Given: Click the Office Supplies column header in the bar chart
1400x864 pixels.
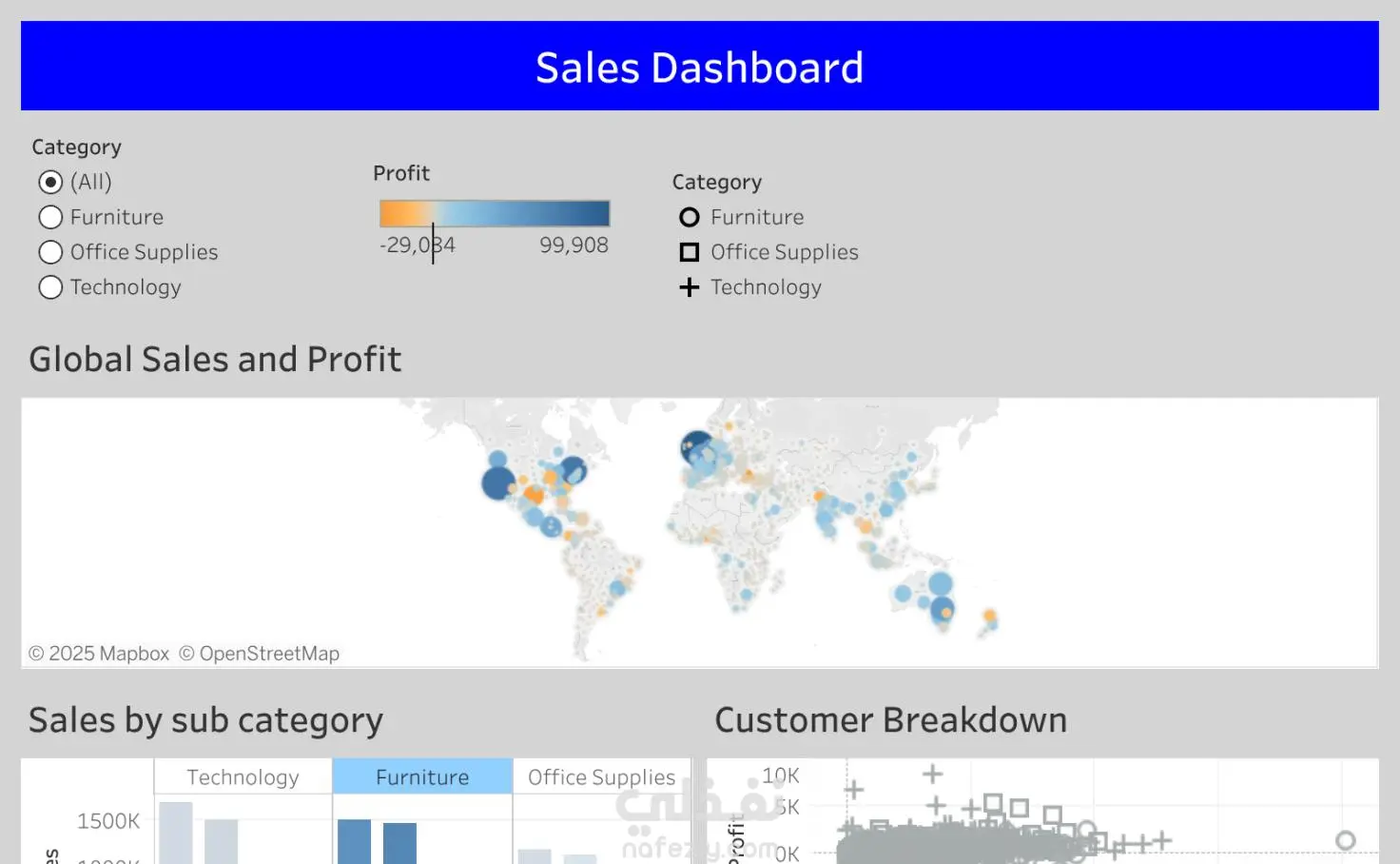Looking at the screenshot, I should [x=601, y=777].
